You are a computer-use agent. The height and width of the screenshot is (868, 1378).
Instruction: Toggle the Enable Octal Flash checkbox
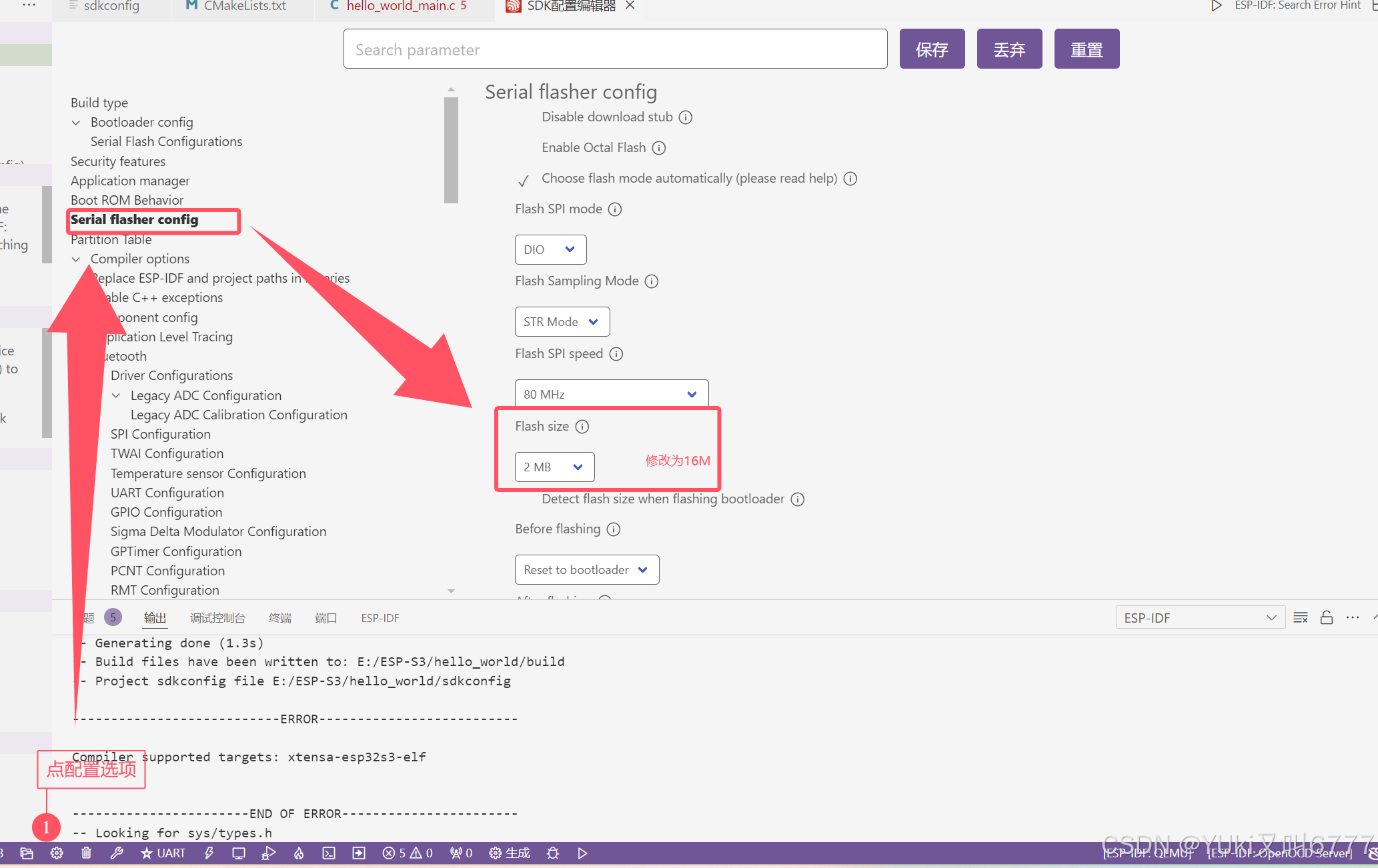click(524, 148)
